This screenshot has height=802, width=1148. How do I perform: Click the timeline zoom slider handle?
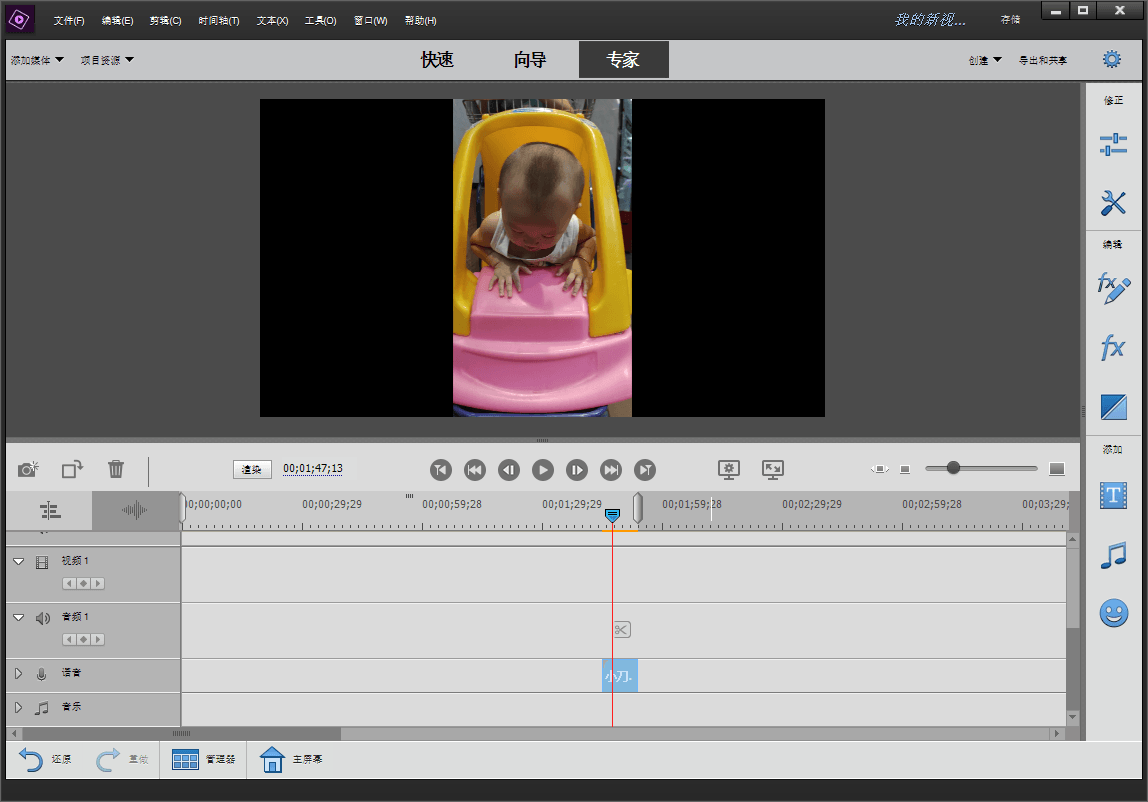953,468
